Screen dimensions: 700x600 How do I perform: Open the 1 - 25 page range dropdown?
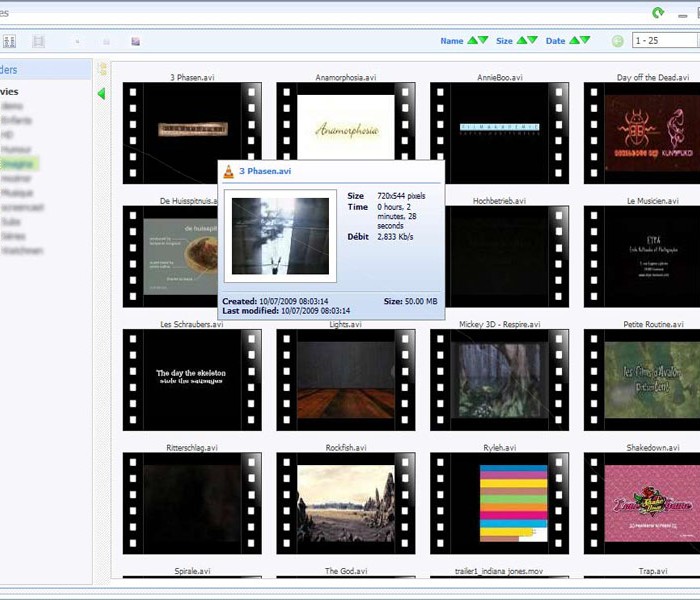[665, 41]
